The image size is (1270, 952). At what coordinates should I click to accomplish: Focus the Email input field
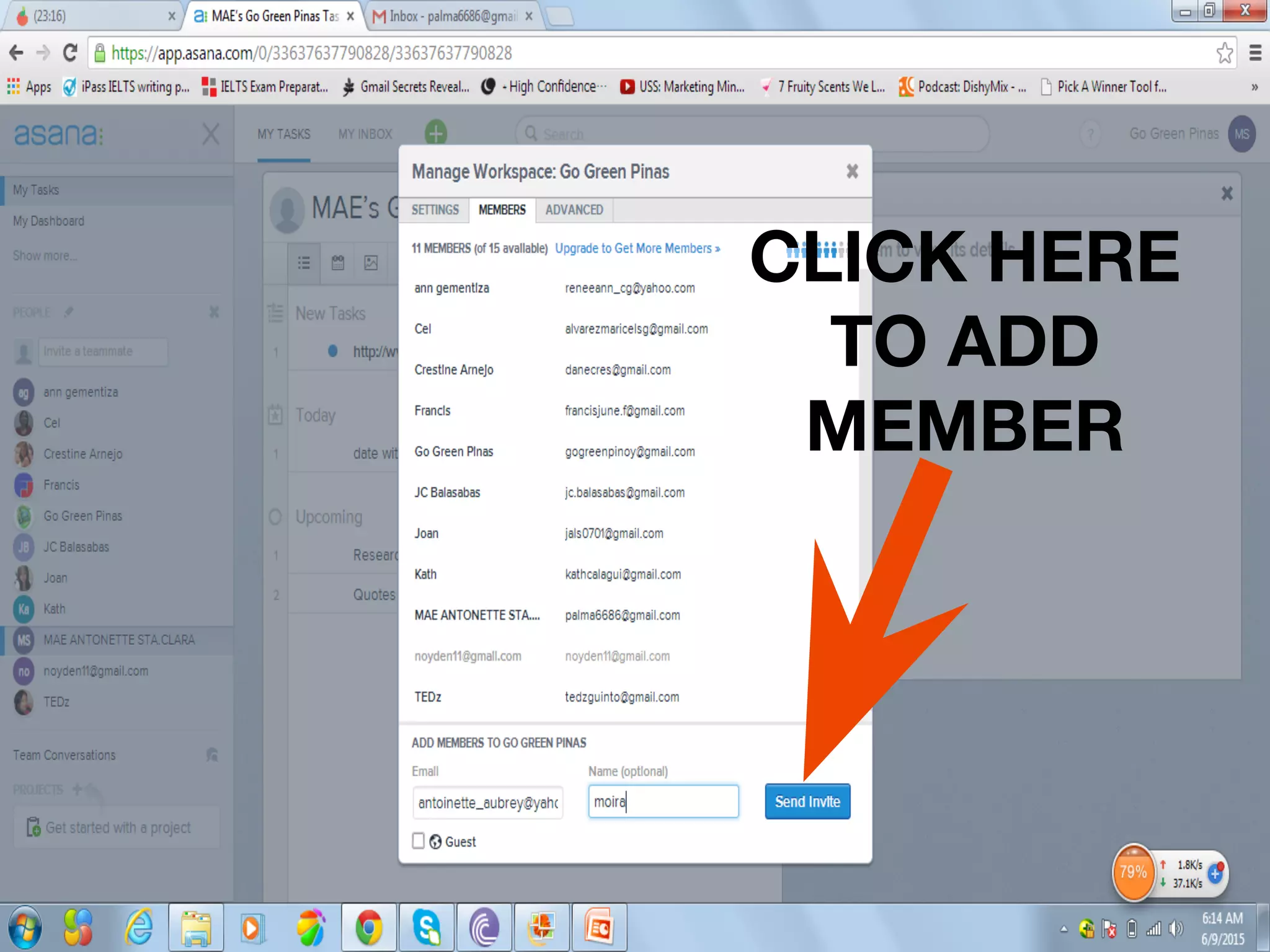[488, 803]
